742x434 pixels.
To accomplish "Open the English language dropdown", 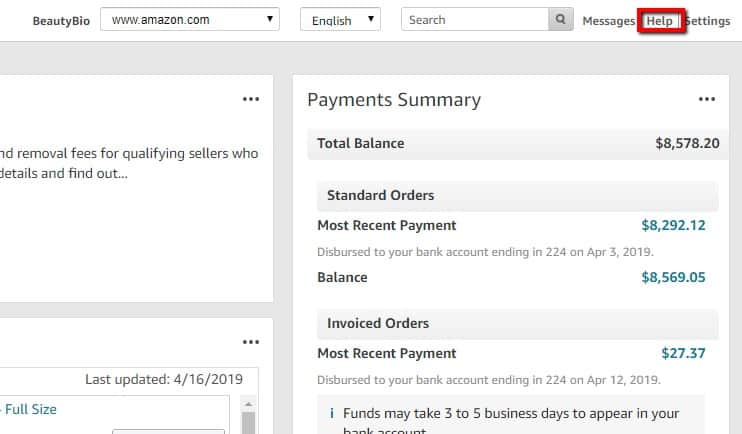I will 340,20.
